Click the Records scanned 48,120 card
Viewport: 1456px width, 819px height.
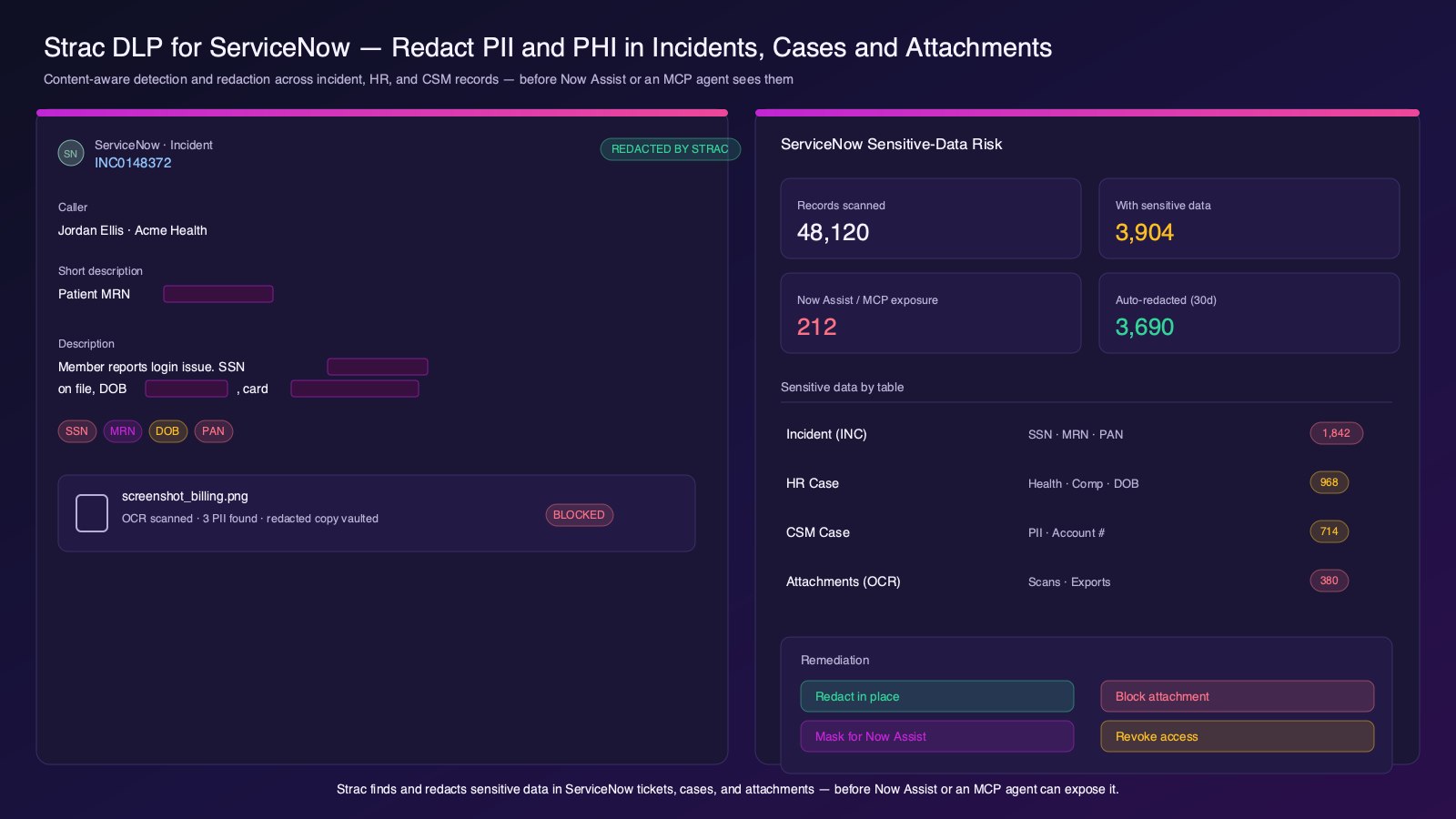click(x=931, y=218)
